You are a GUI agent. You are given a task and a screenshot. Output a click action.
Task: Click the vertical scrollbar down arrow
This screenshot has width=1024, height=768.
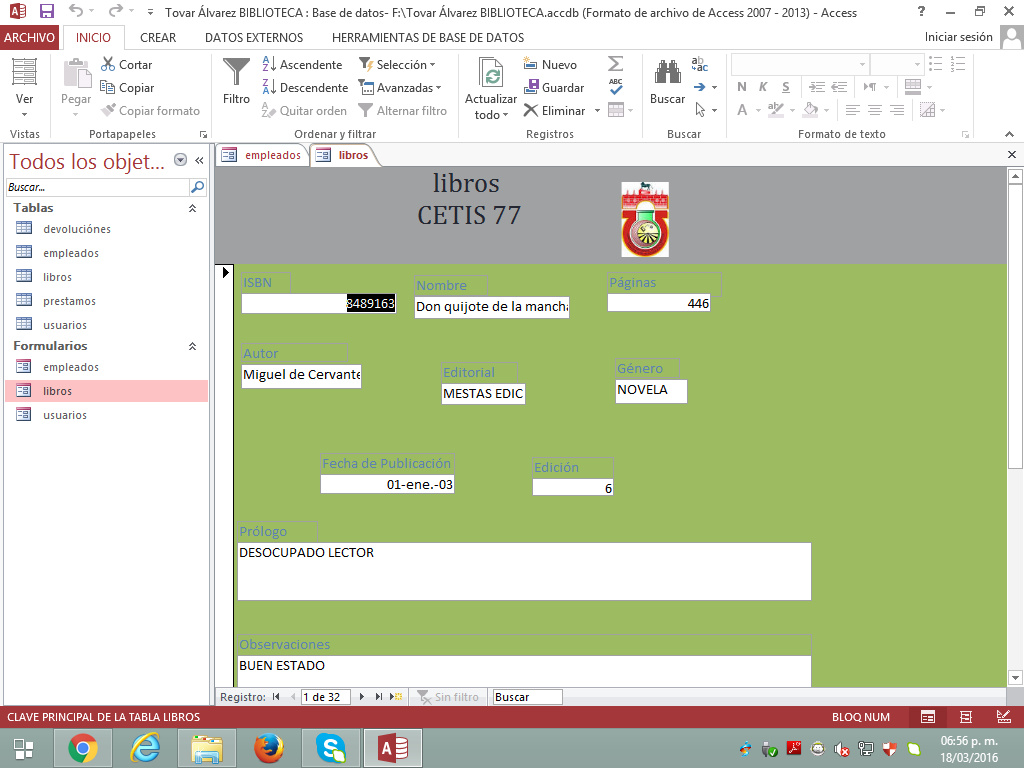pos(1015,676)
